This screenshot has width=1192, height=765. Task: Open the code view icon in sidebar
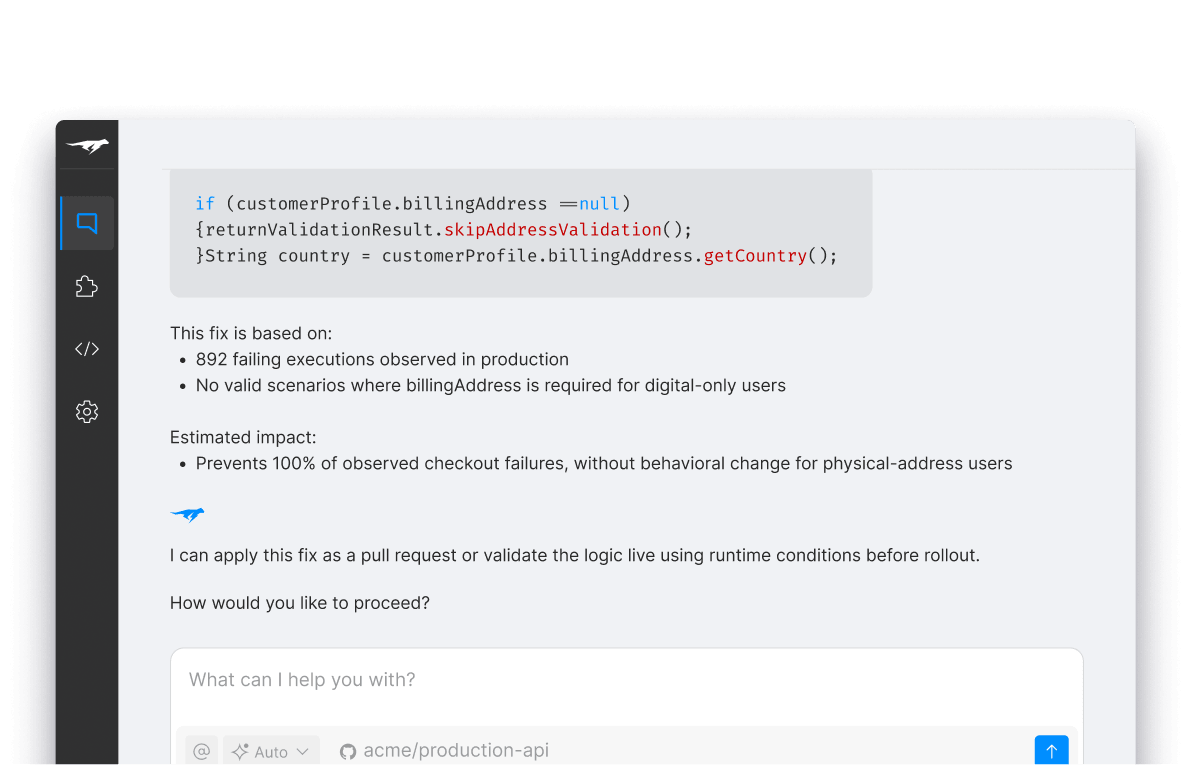(87, 349)
